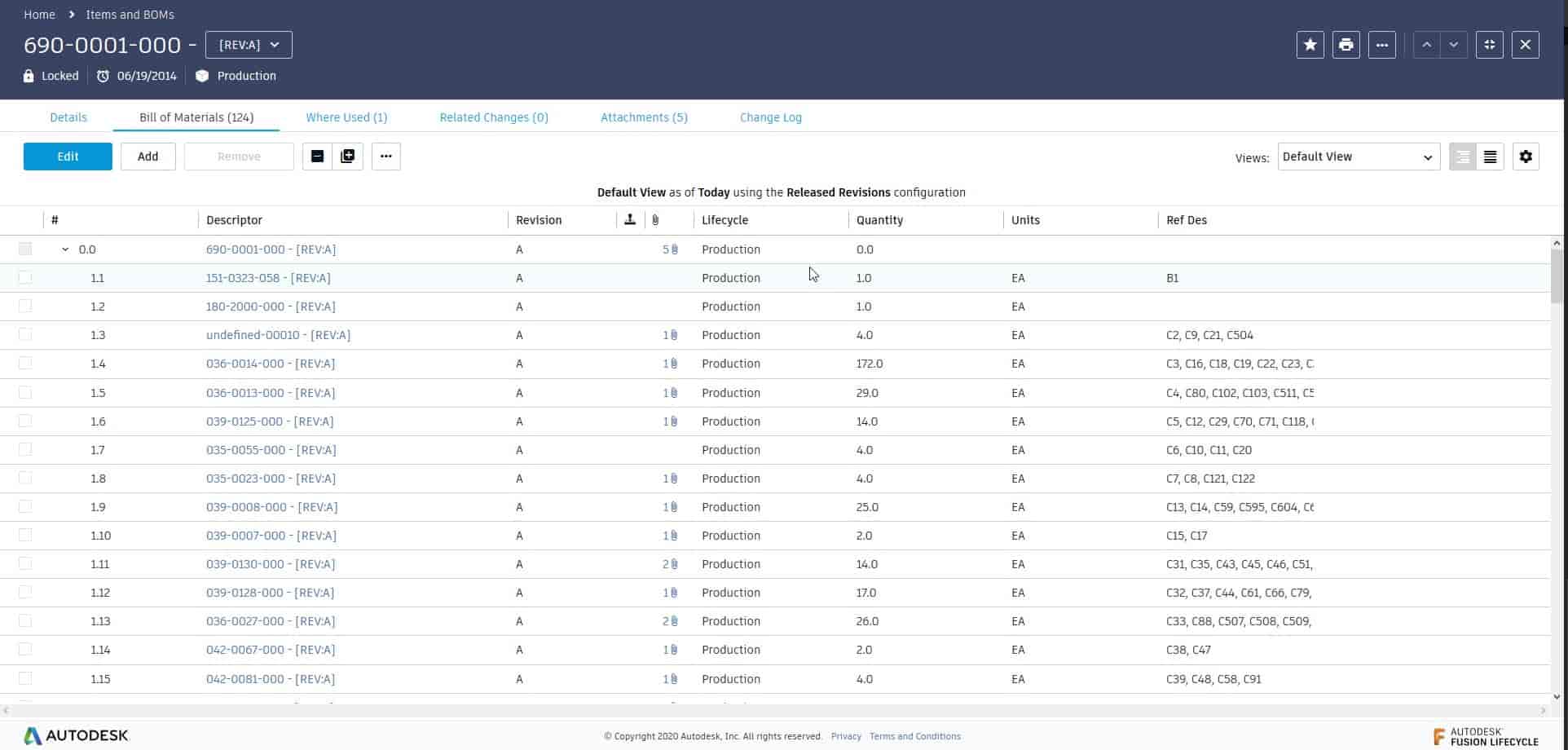Go to the previous item with the up arrow

point(1426,45)
